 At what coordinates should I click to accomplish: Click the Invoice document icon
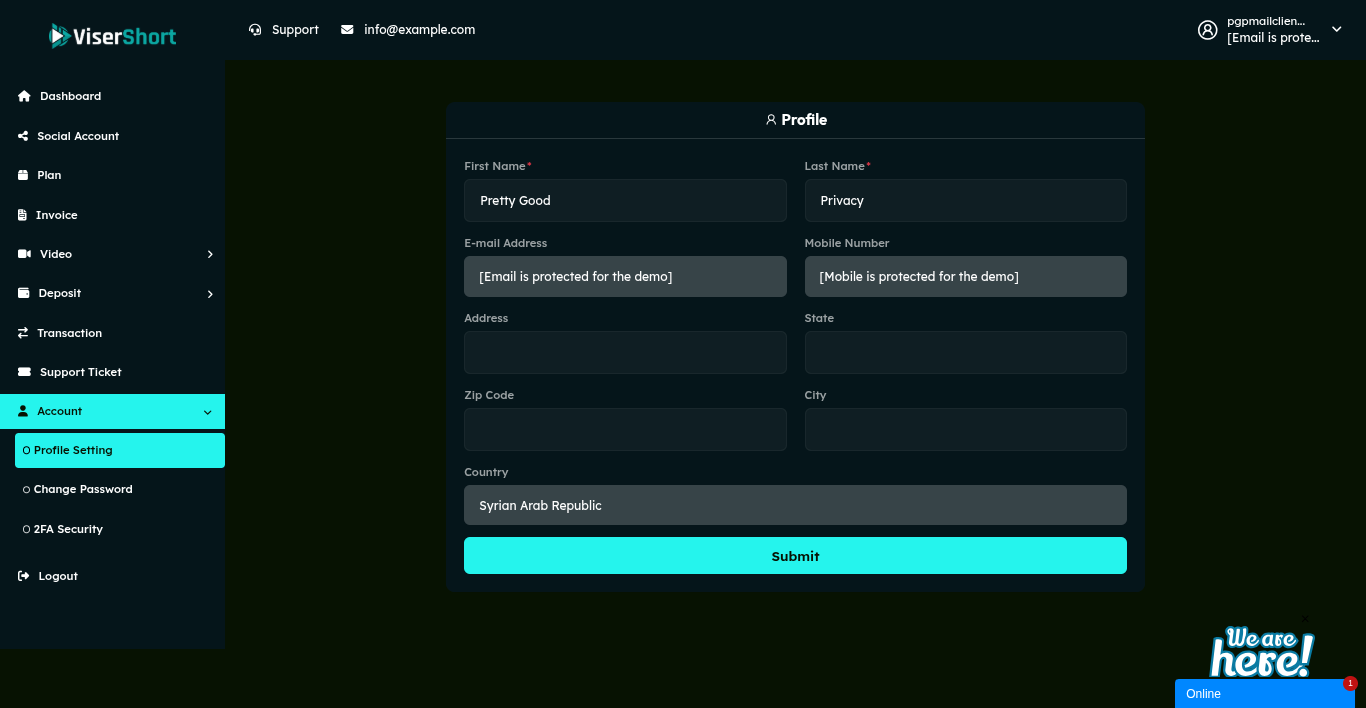[23, 215]
